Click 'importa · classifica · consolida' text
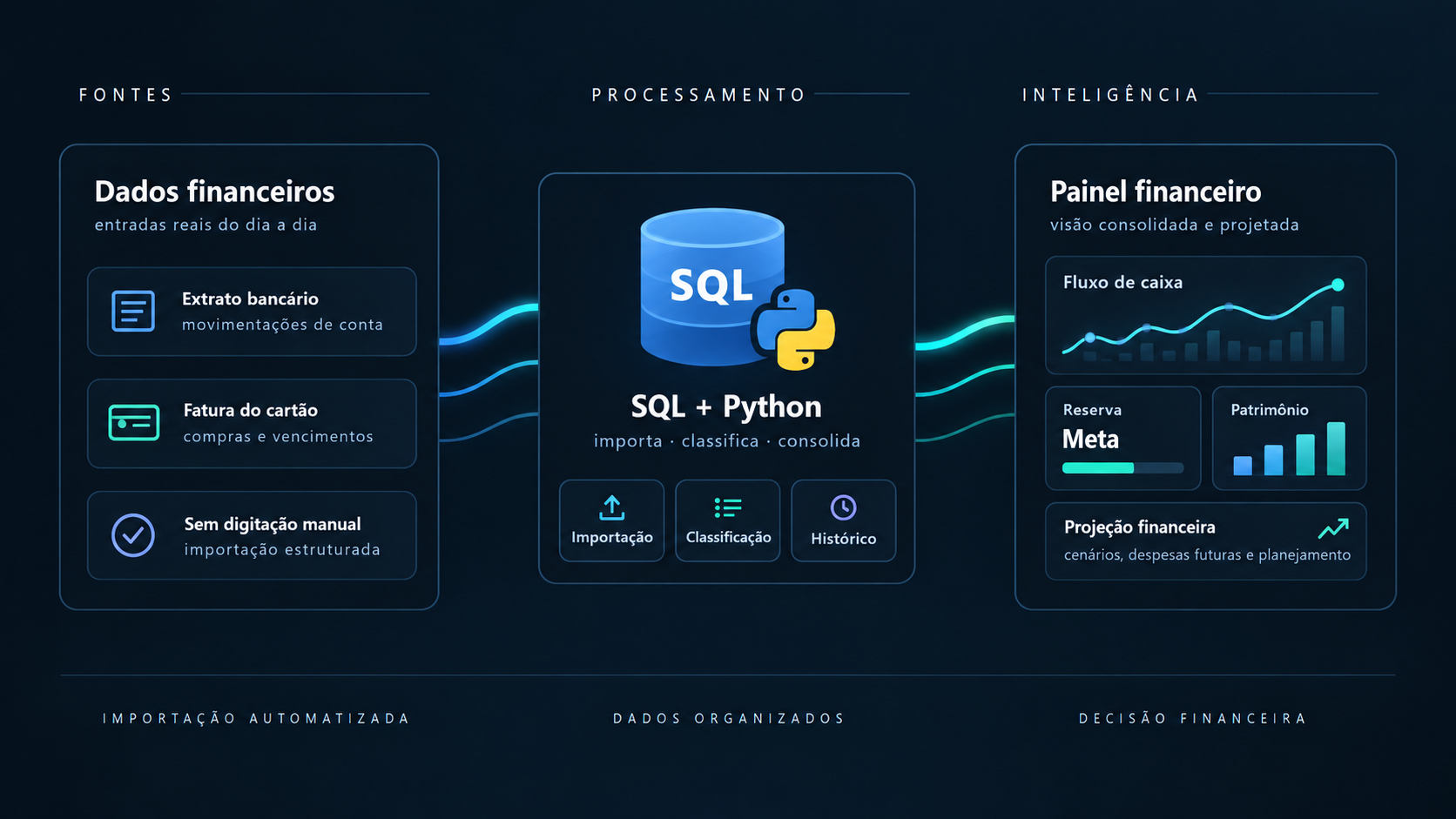 pos(727,441)
